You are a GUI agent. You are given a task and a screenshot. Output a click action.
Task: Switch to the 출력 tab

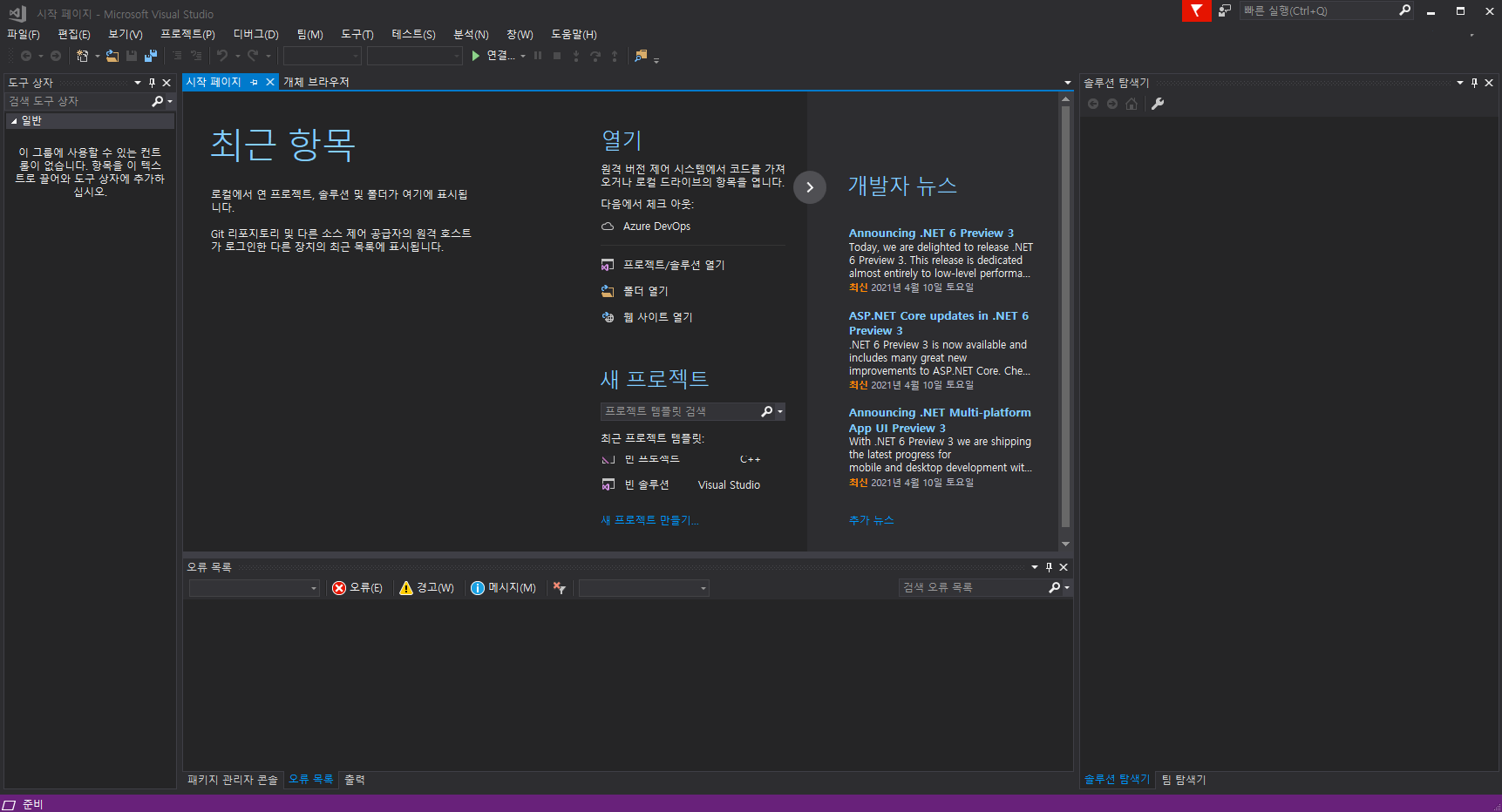click(x=355, y=780)
